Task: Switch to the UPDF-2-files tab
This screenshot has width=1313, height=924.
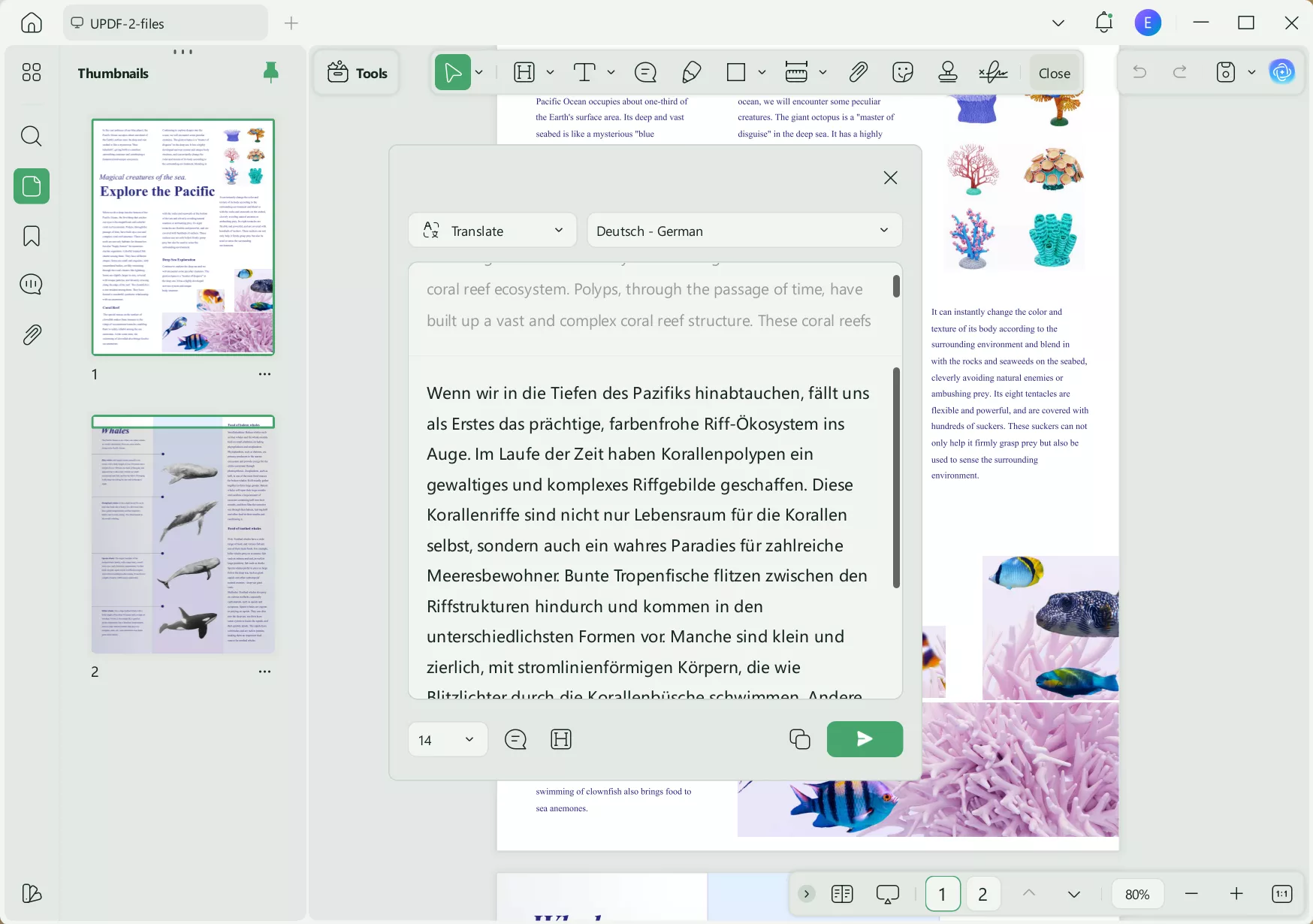Action: [x=165, y=23]
